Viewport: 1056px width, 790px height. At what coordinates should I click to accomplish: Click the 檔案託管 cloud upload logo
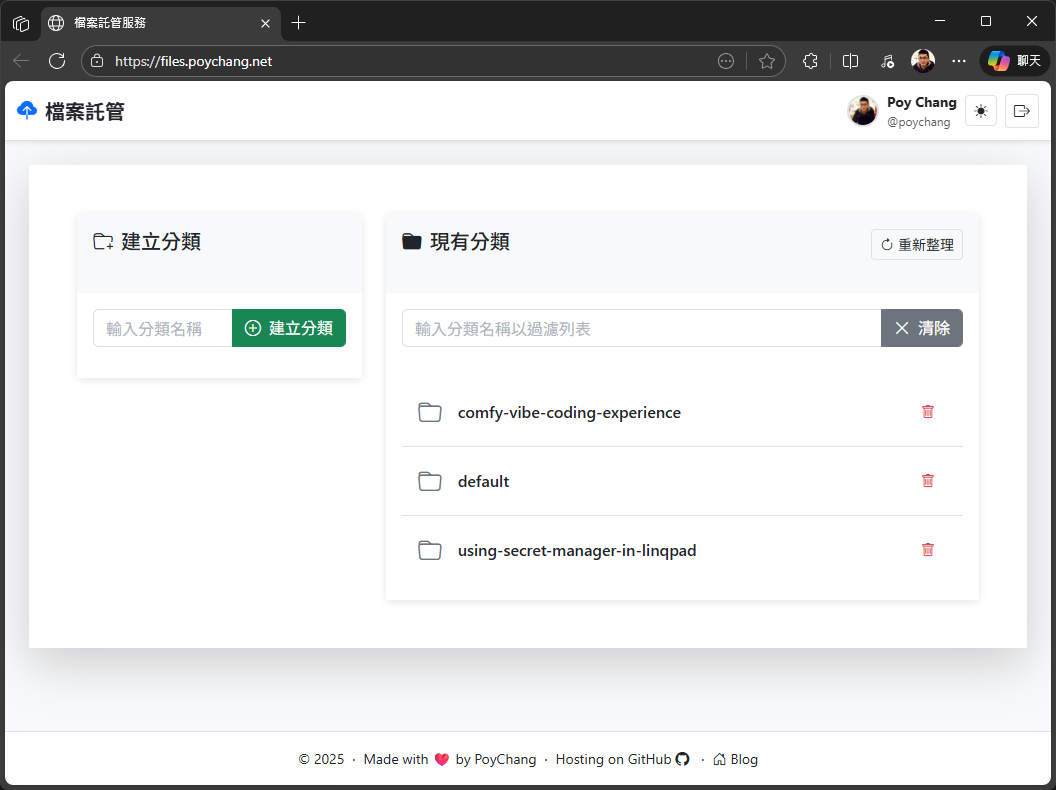tap(27, 111)
